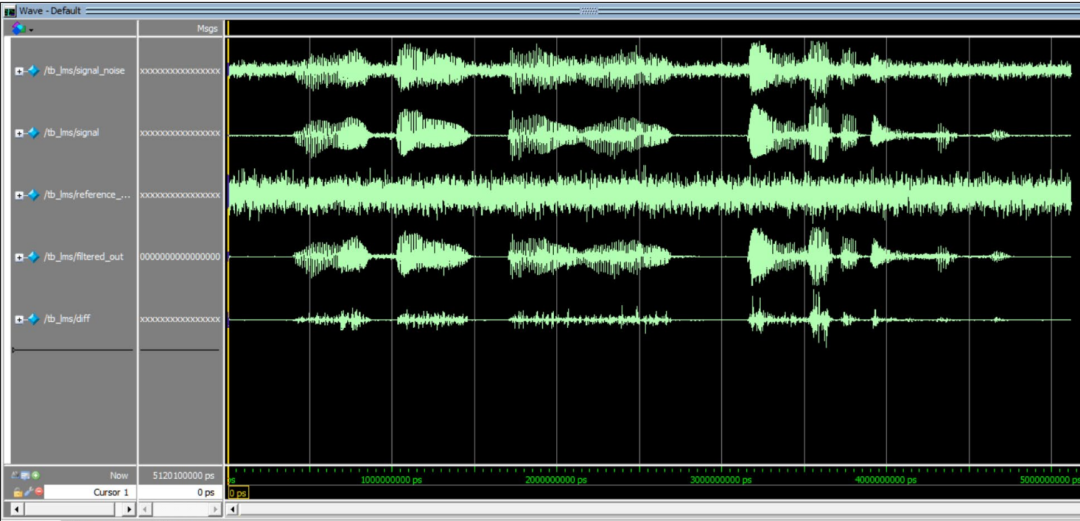
Task: Click the filtered_out value 0000000000000000
Action: pos(180,257)
